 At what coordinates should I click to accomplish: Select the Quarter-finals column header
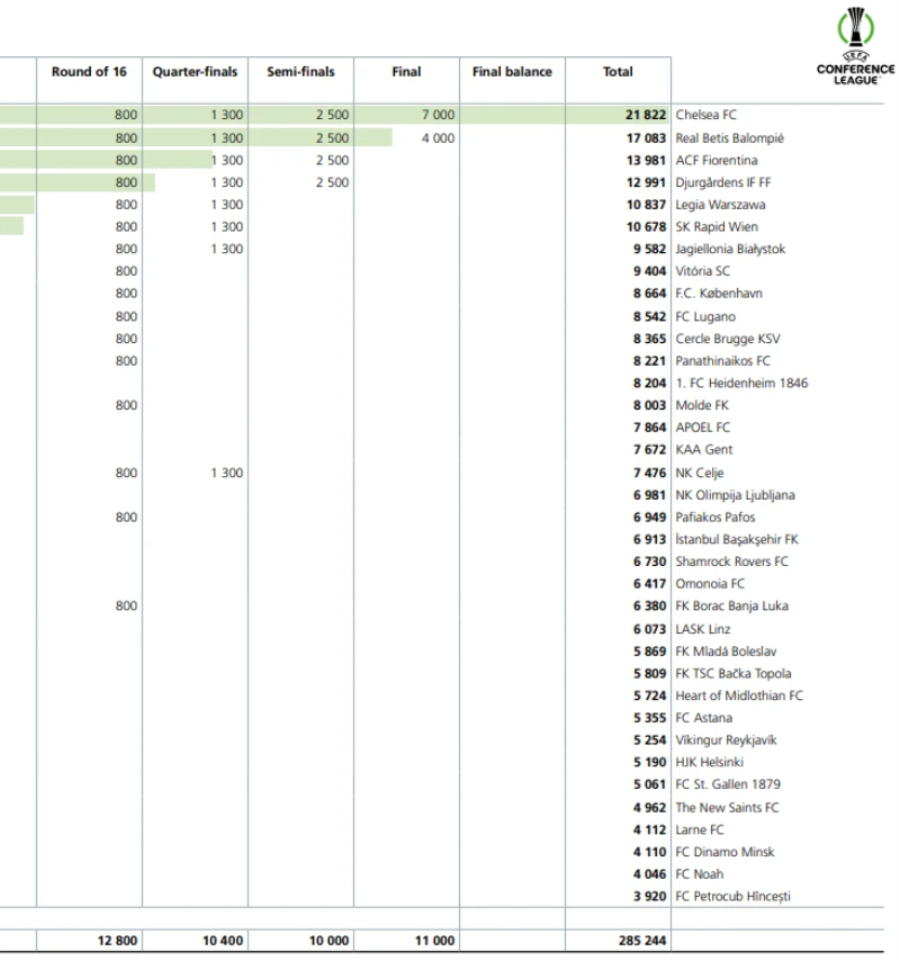point(195,72)
